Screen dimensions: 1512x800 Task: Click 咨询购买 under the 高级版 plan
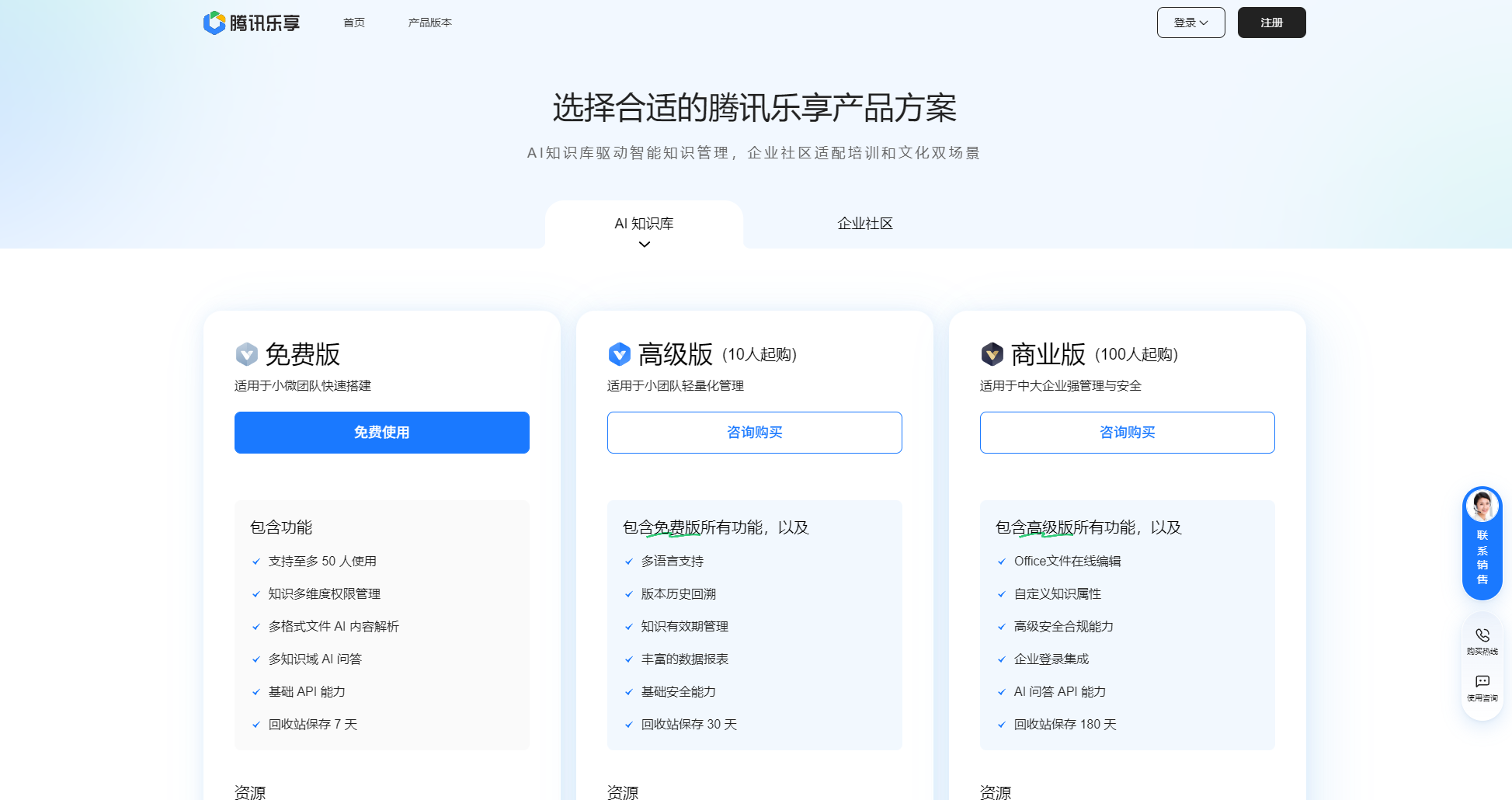coord(754,432)
